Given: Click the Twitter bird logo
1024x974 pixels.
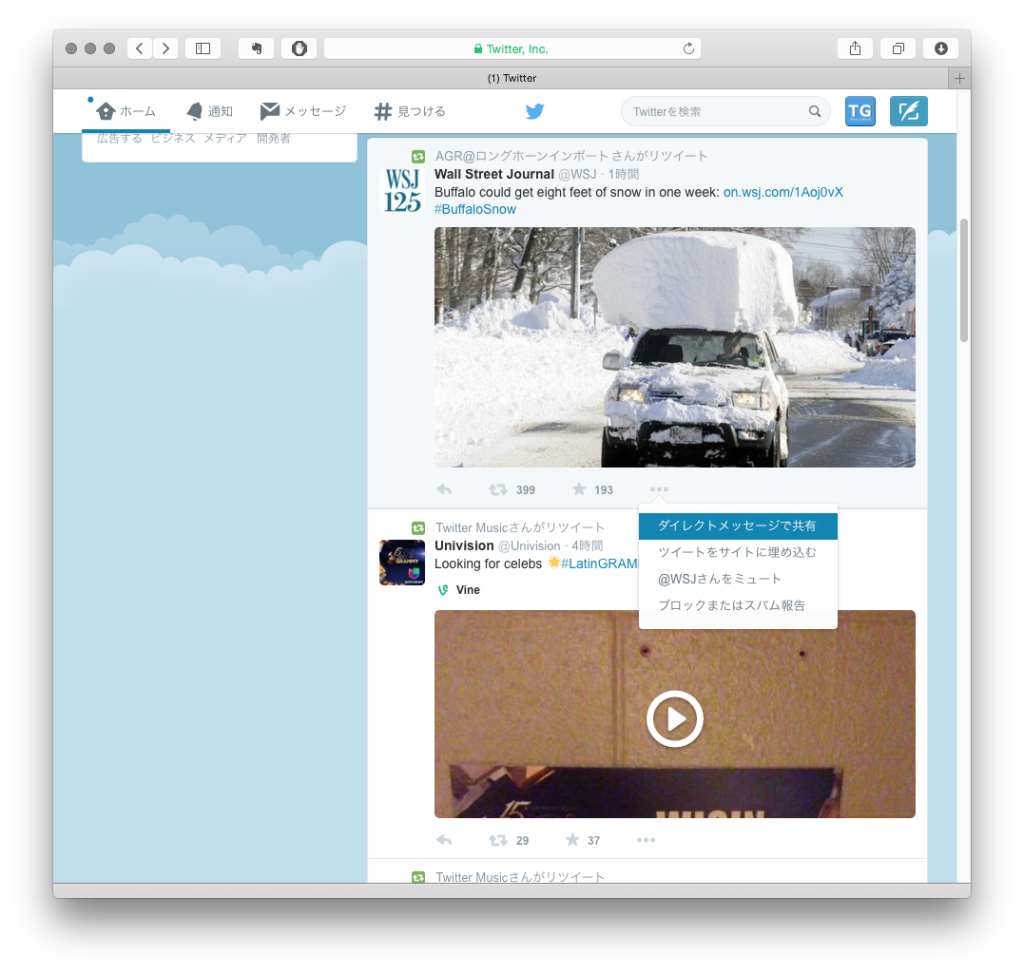Looking at the screenshot, I should click(535, 111).
